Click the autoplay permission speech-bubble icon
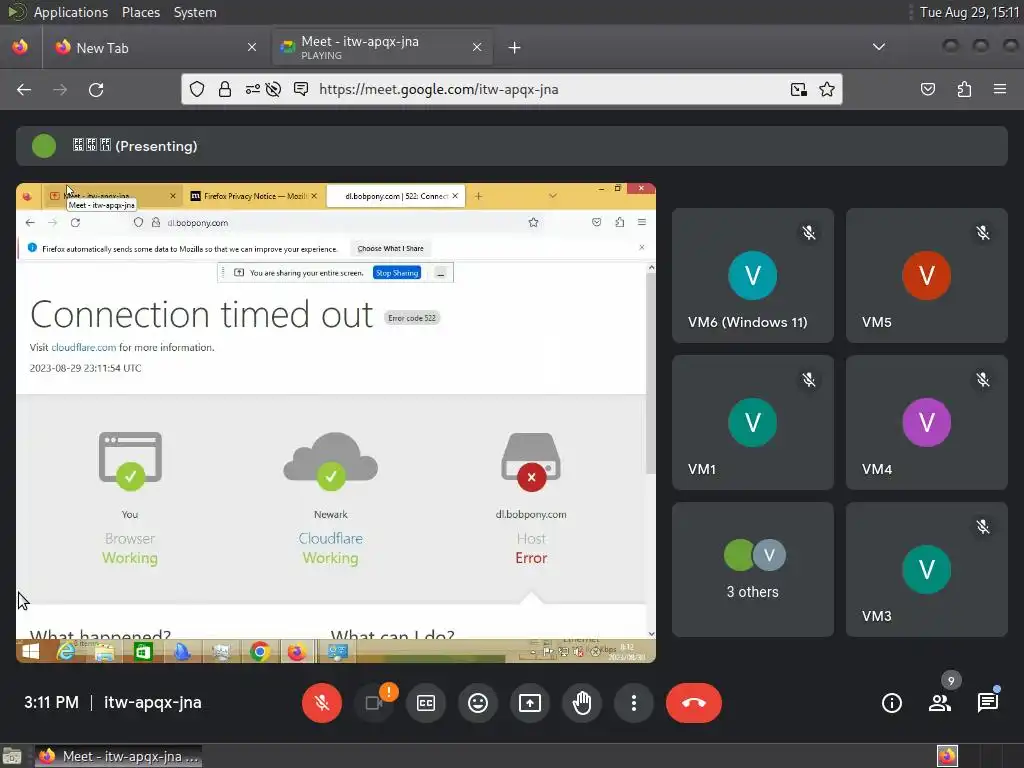1024x768 pixels. click(x=301, y=89)
